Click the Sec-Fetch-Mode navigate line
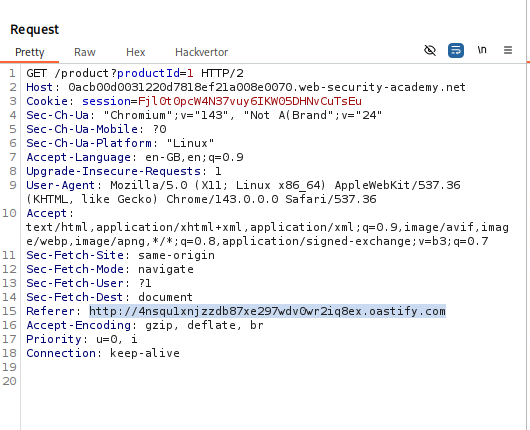Viewport: 530px width, 430px height. point(110,269)
